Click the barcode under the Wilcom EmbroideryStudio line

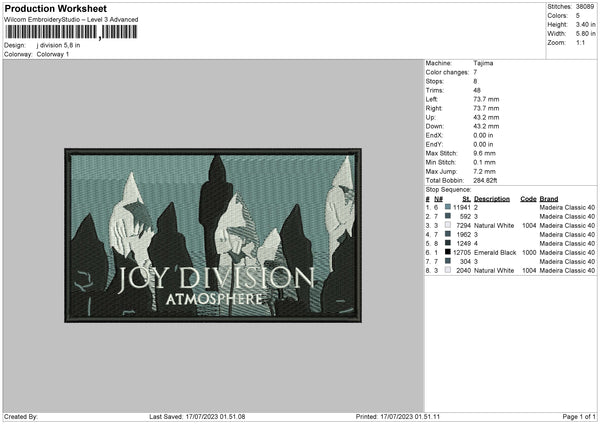pos(71,32)
